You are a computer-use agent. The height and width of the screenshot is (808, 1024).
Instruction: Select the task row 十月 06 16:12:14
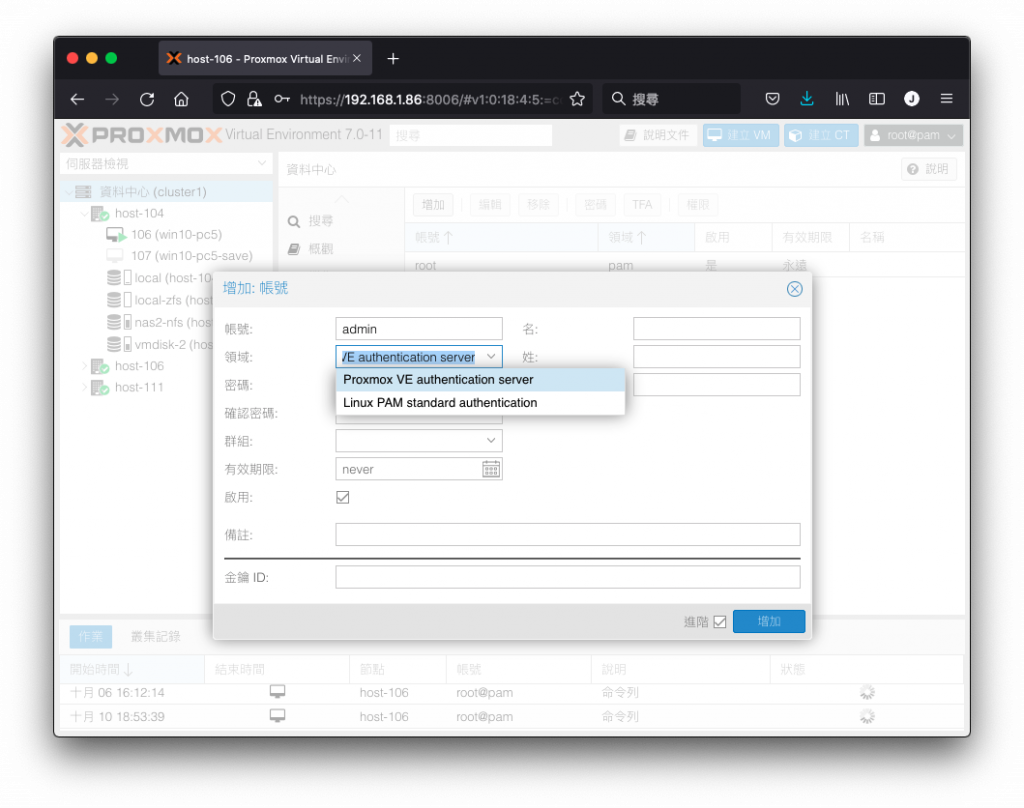click(x=511, y=692)
